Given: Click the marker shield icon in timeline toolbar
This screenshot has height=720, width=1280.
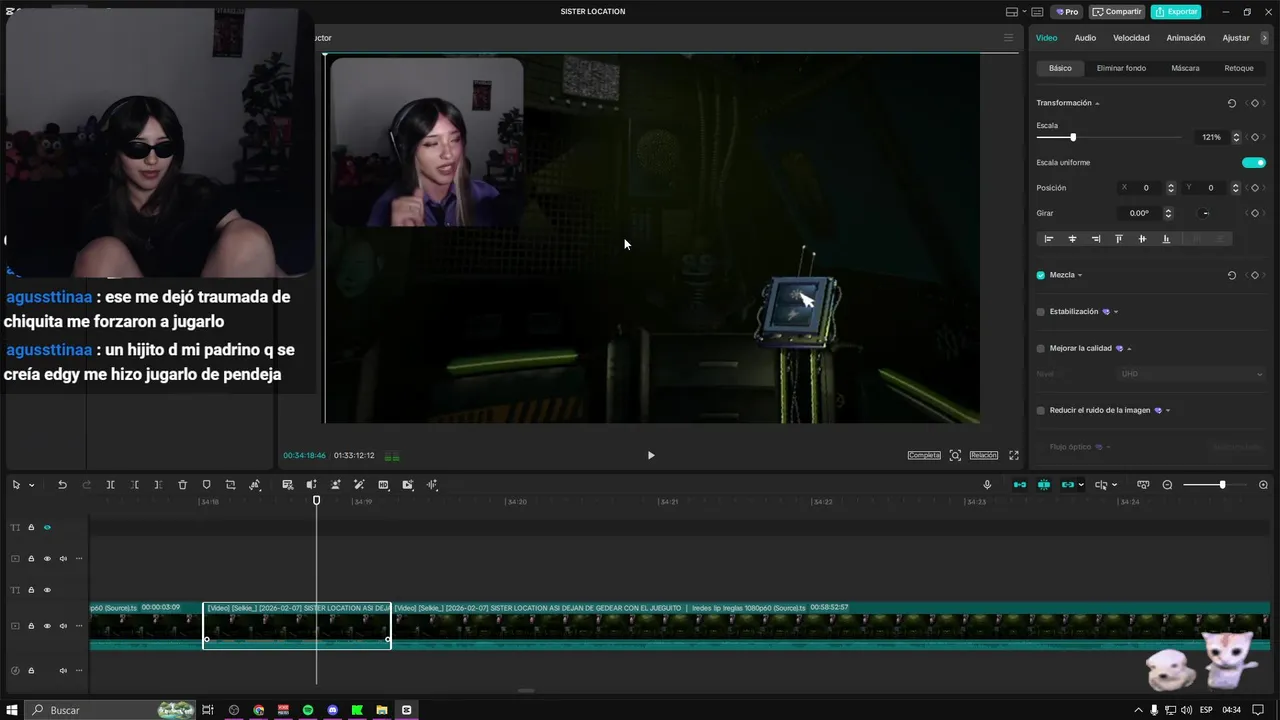Looking at the screenshot, I should click(x=206, y=485).
